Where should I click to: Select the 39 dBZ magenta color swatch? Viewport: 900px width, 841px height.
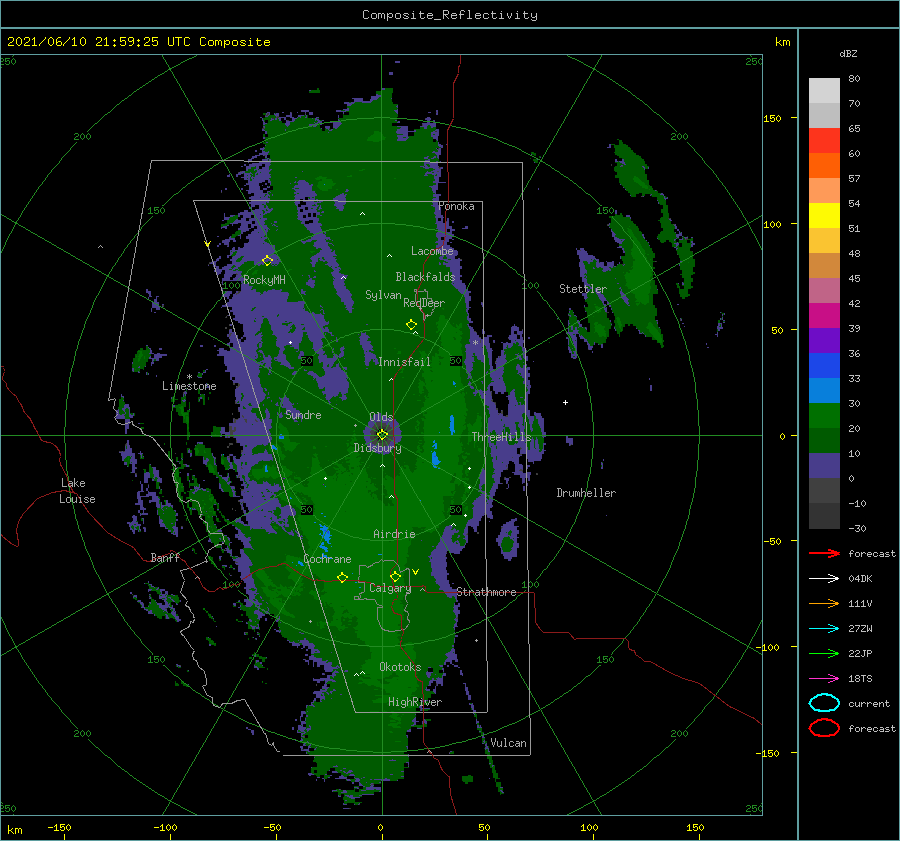click(824, 316)
